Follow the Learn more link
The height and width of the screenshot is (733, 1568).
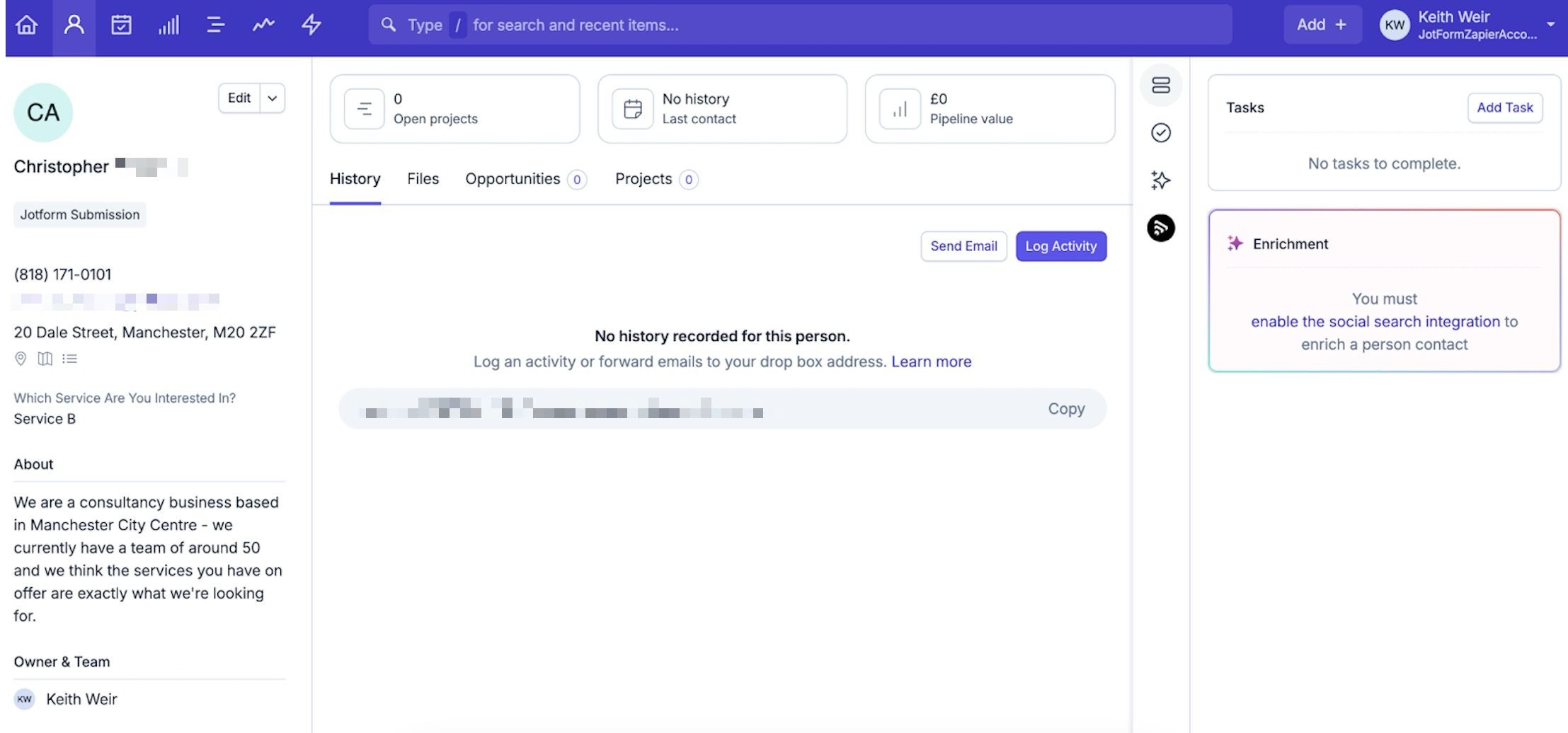click(931, 362)
